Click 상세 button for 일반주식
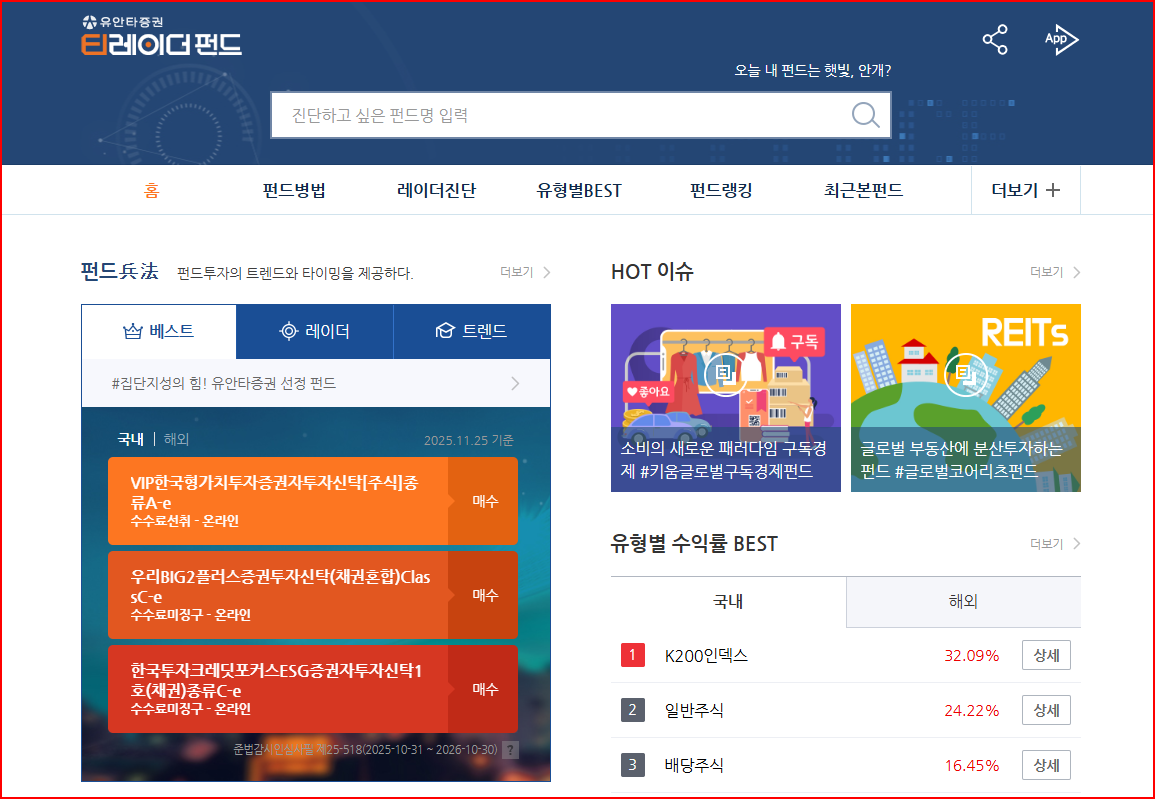This screenshot has width=1155, height=799. (1046, 710)
